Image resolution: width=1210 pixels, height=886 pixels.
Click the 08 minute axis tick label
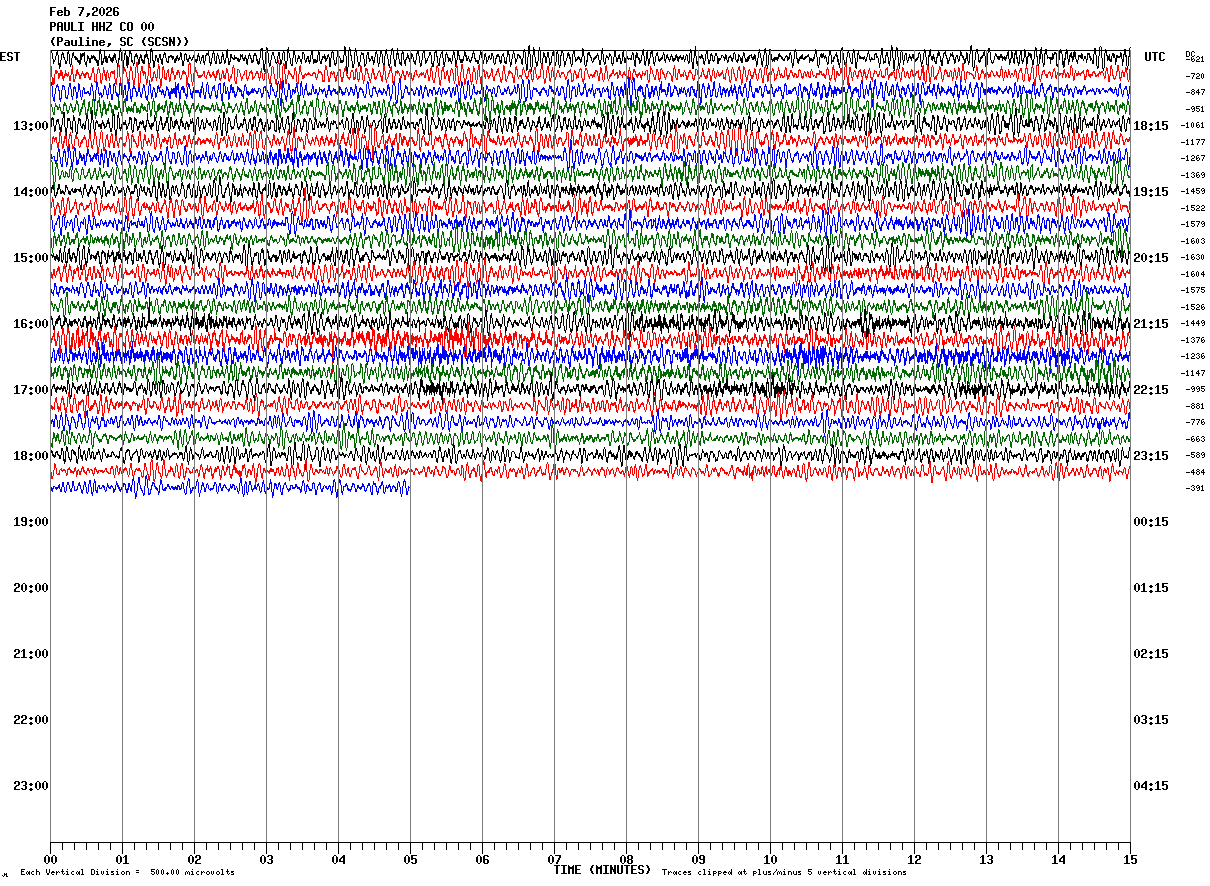[x=626, y=860]
